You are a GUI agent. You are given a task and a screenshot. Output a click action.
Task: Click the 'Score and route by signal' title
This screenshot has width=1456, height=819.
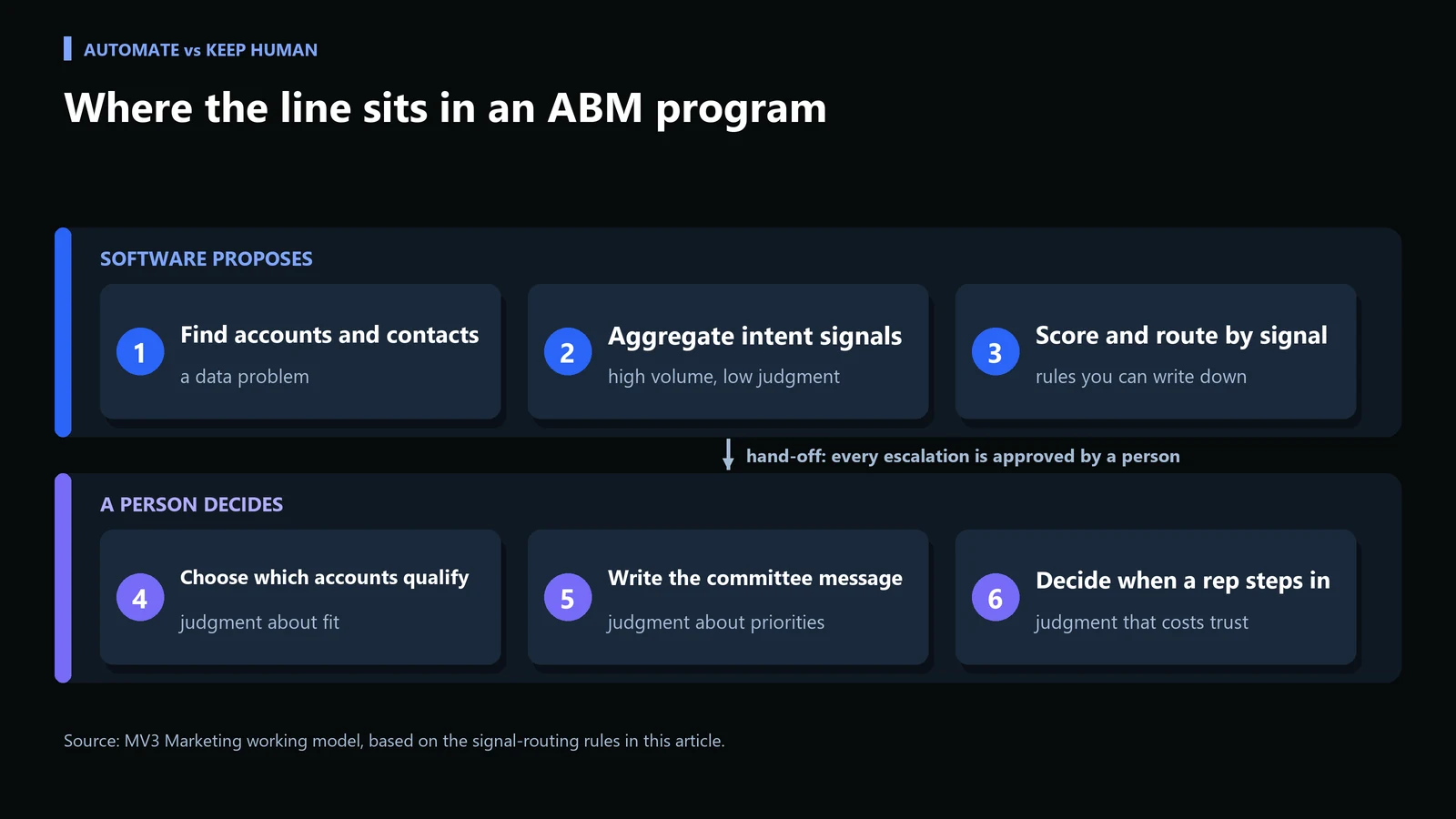click(x=1181, y=336)
